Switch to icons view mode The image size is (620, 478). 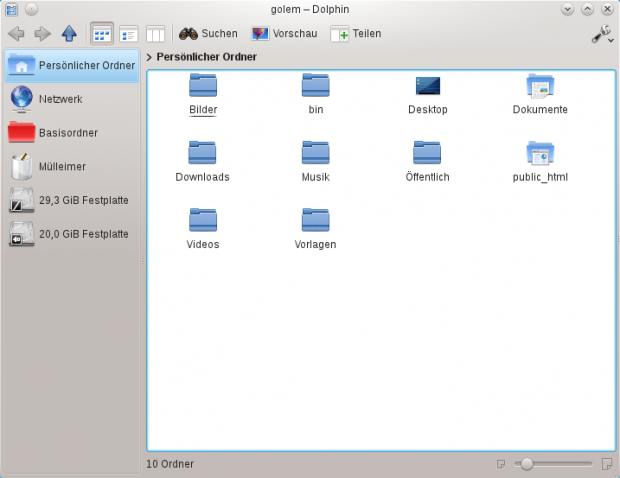[102, 33]
